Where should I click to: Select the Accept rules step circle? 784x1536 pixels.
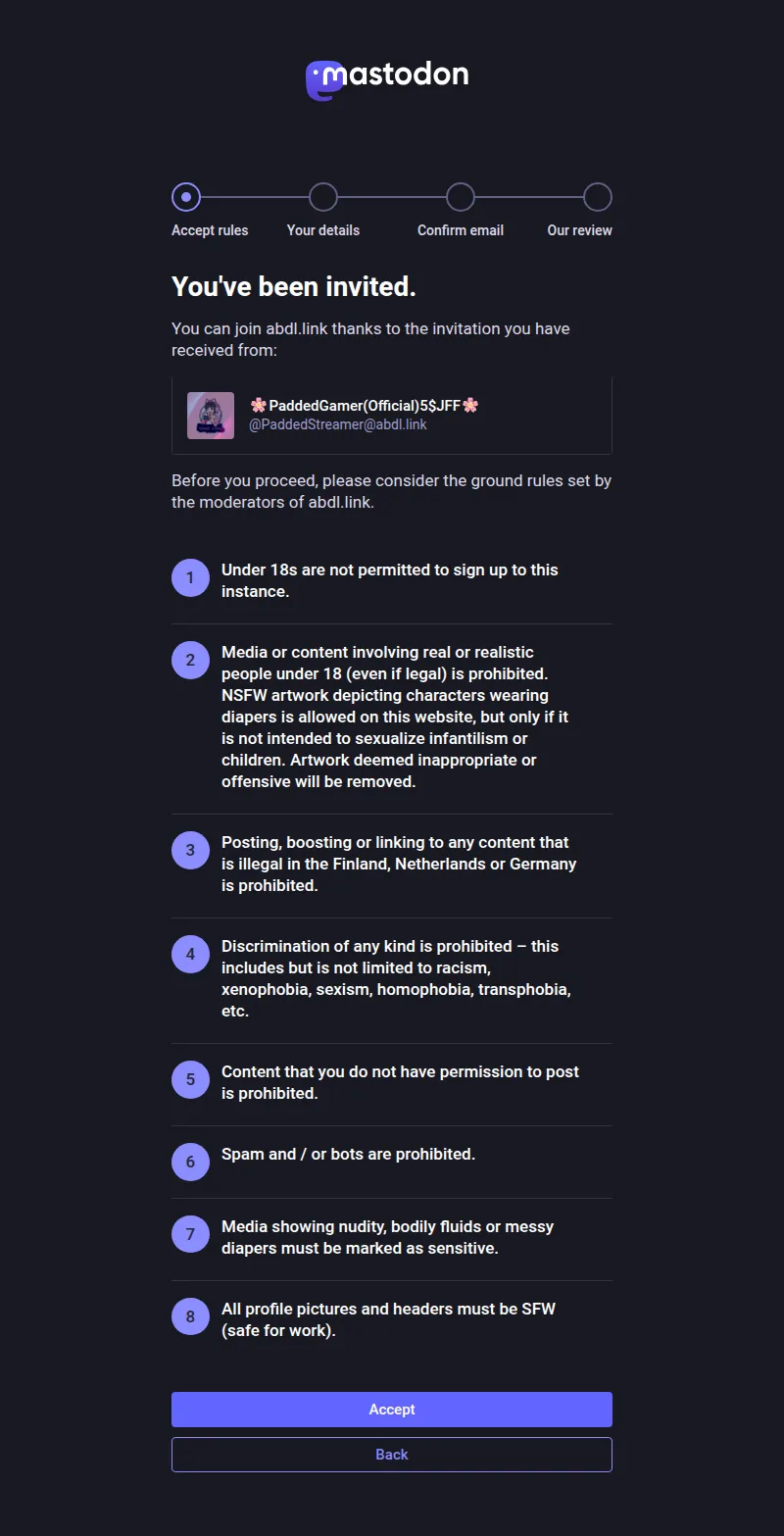tap(186, 197)
